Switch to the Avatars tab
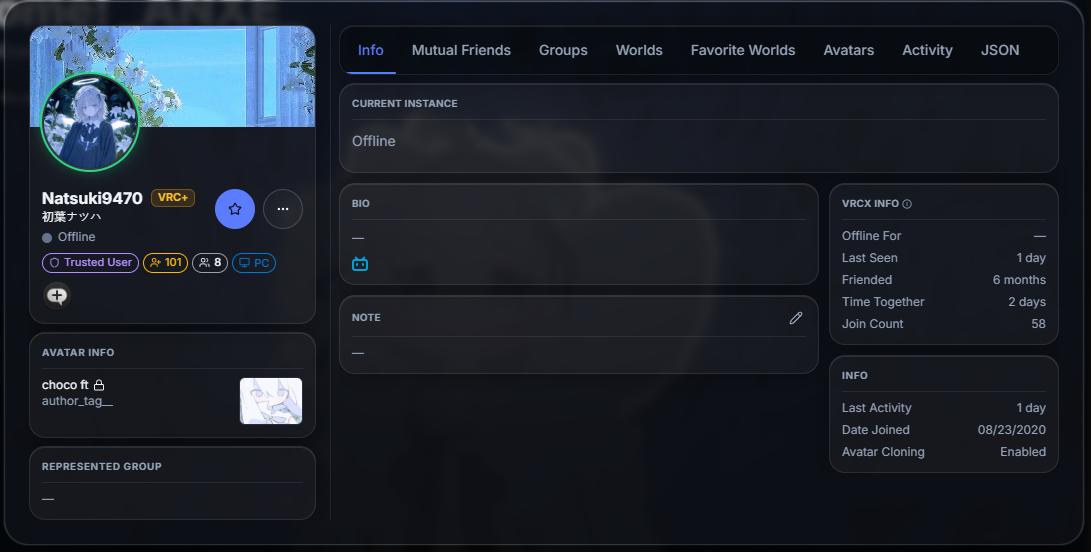1091x552 pixels. (x=848, y=50)
